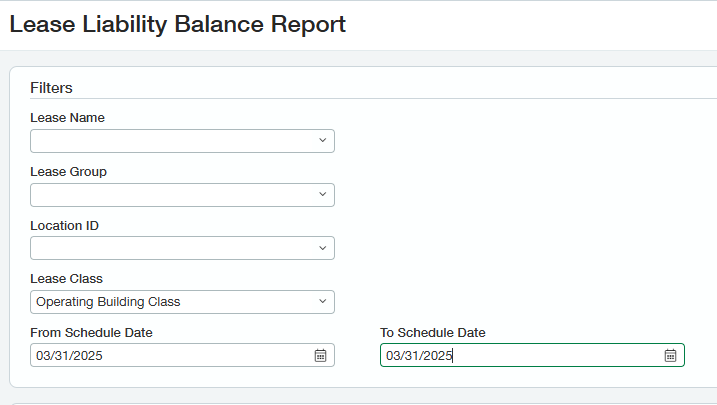Screen dimensions: 717x405
Task: Click the Lease Class chevron arrow
Action: (322, 301)
